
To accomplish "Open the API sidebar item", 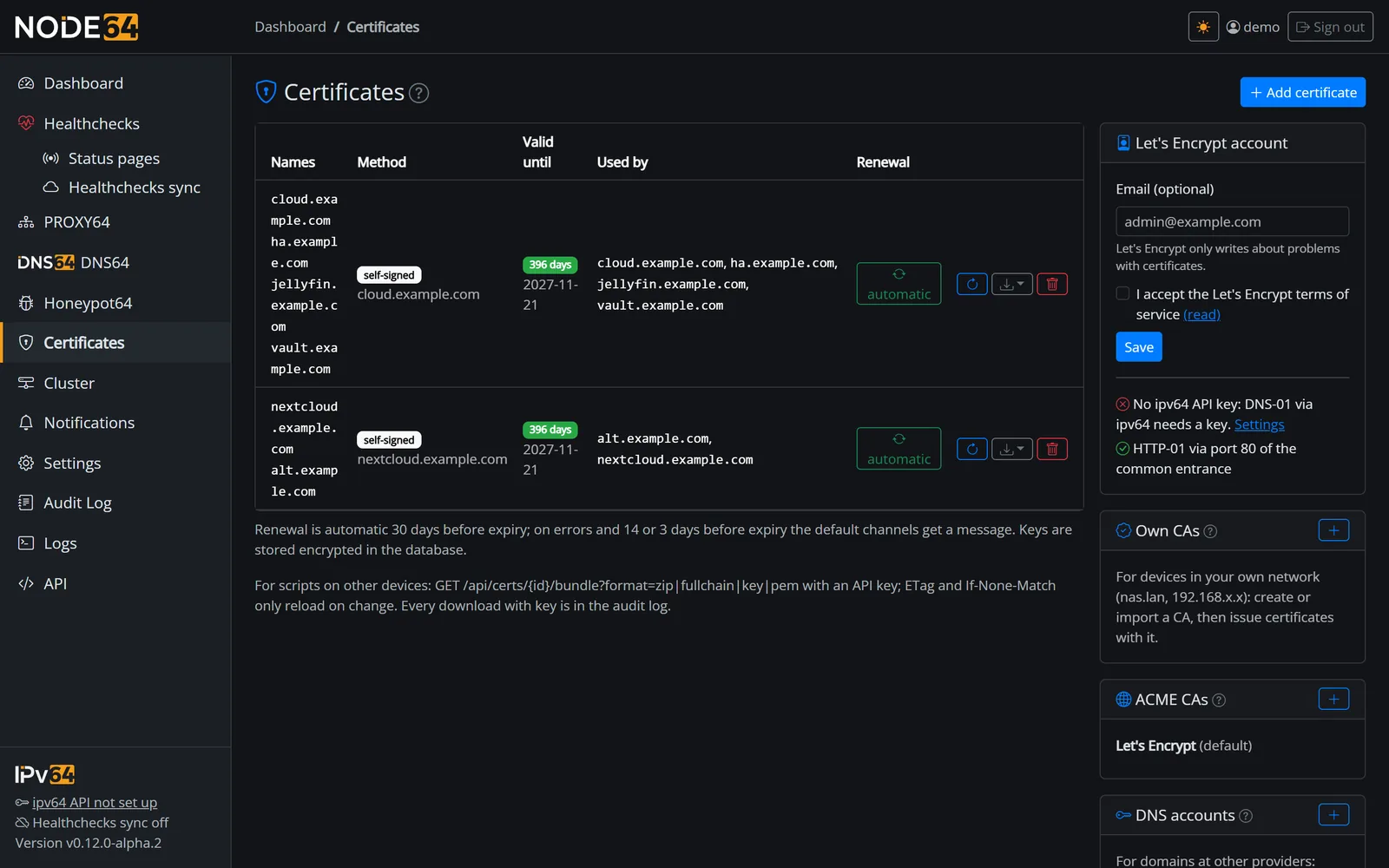I will click(115, 583).
